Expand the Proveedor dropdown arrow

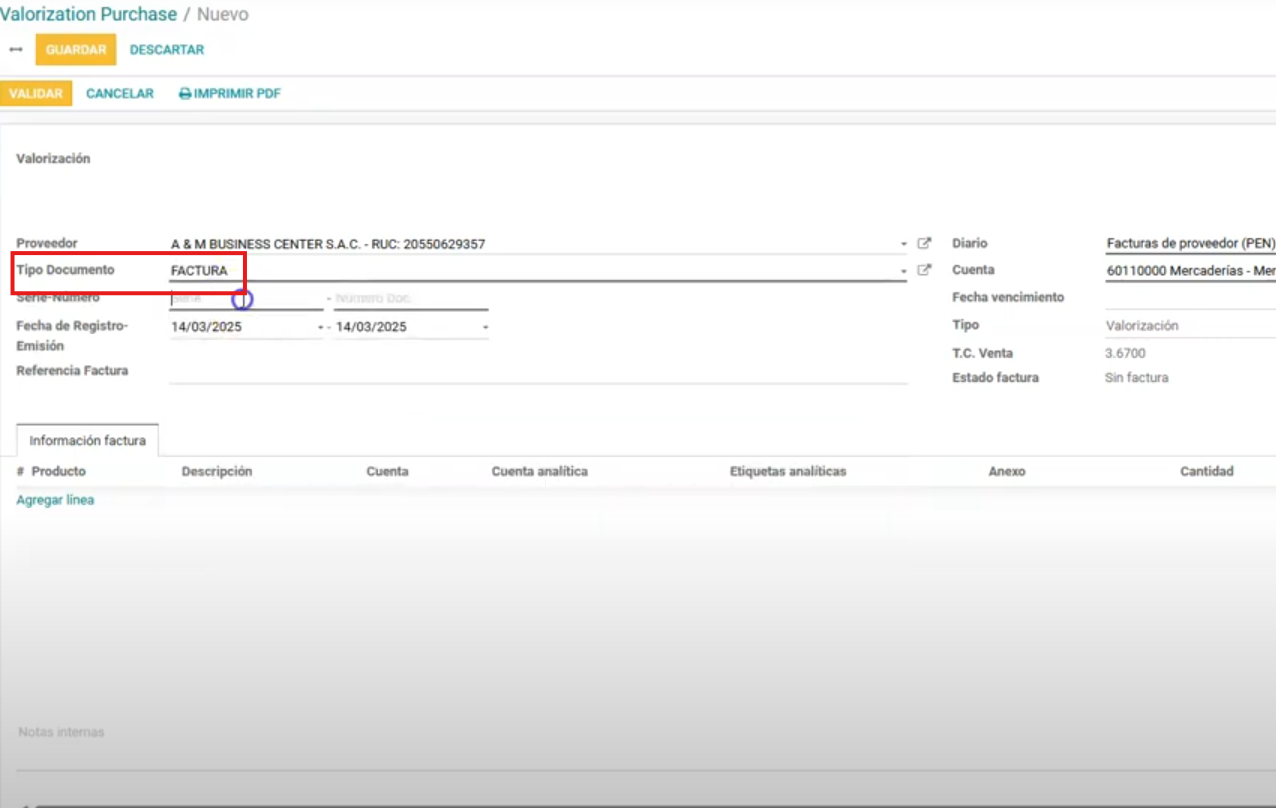point(903,244)
